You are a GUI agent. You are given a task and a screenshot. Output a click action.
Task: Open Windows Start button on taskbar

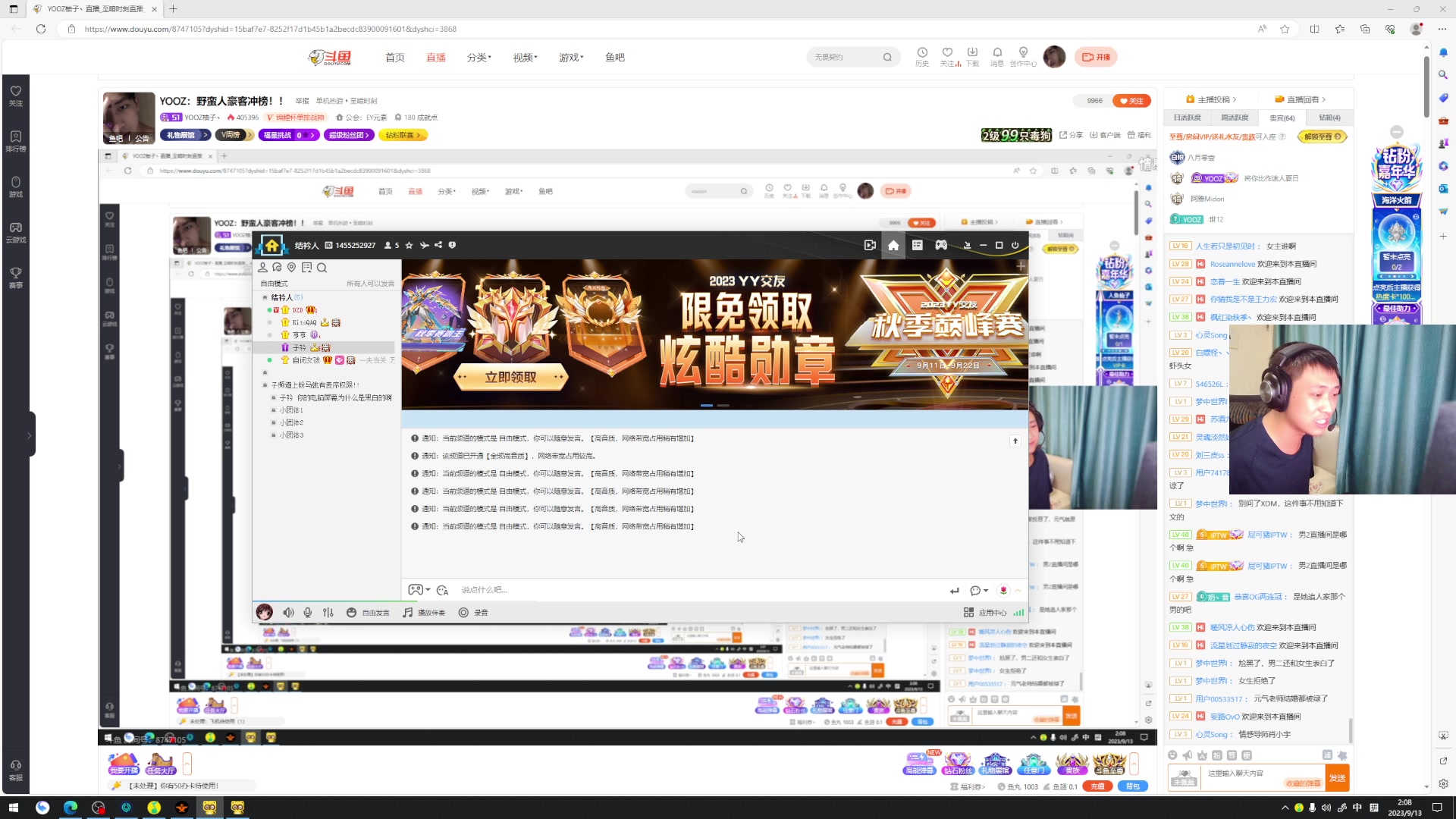coord(13,808)
